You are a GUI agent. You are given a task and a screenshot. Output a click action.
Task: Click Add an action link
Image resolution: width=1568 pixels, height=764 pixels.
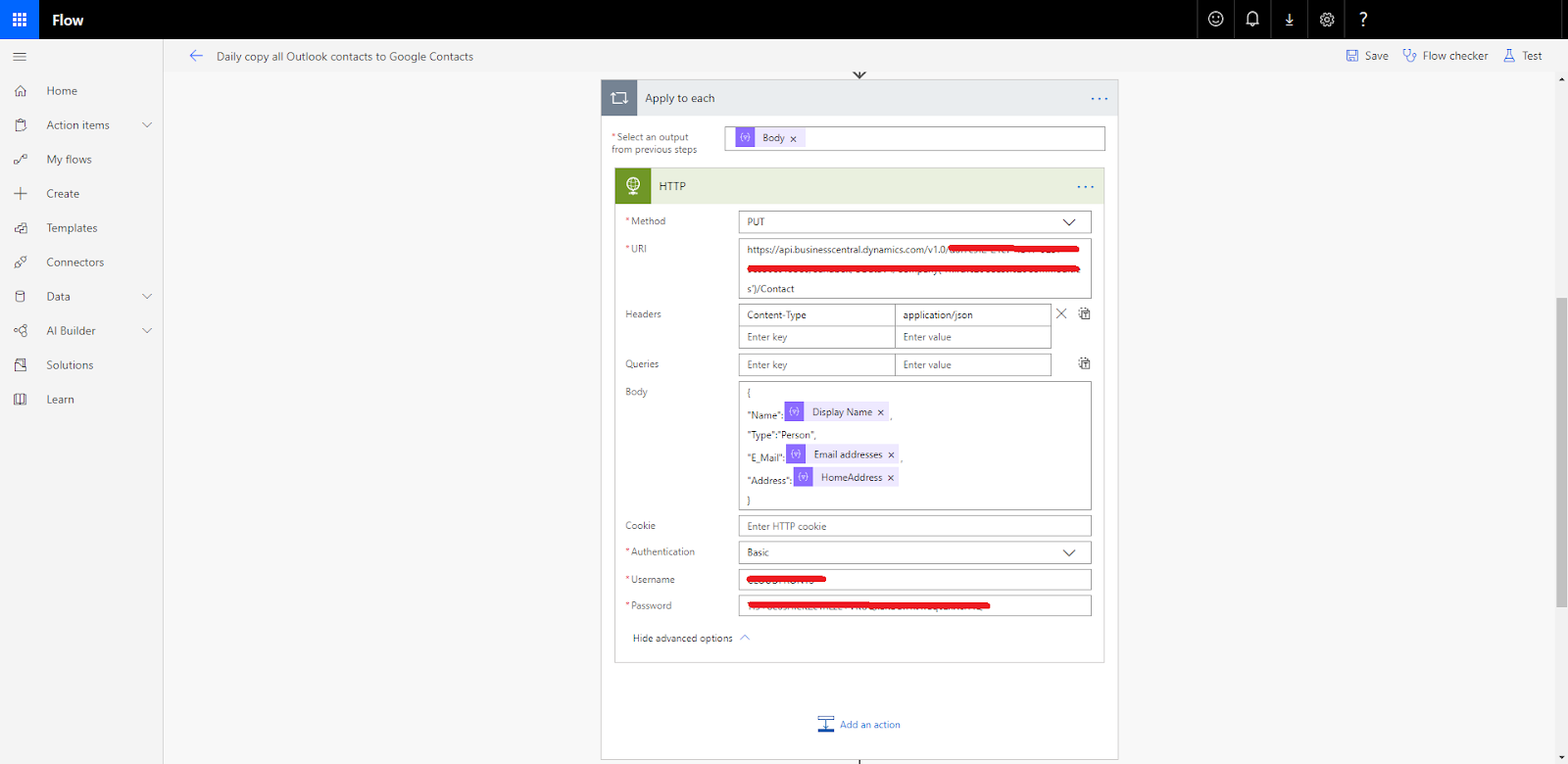tap(869, 725)
